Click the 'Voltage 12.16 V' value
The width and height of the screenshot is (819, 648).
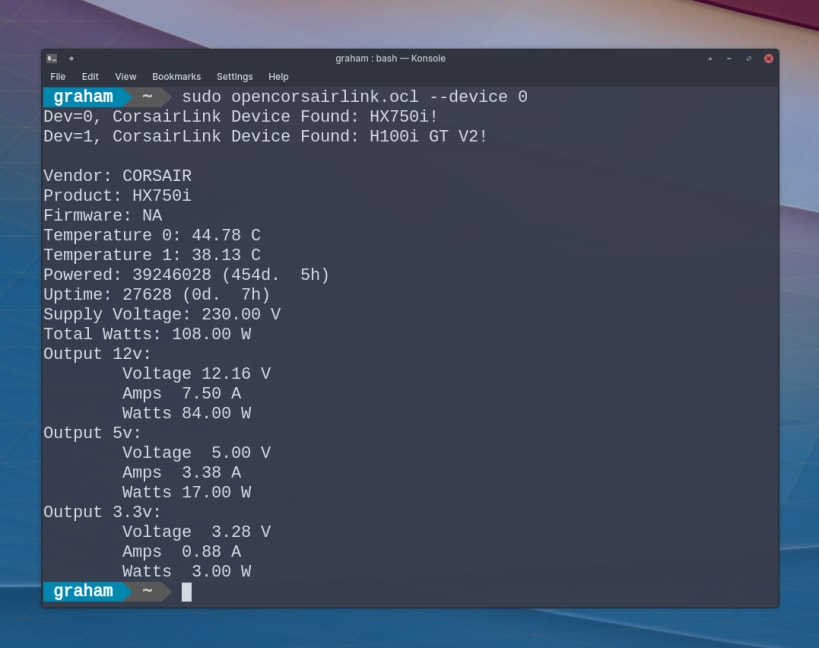pyautogui.click(x=196, y=374)
